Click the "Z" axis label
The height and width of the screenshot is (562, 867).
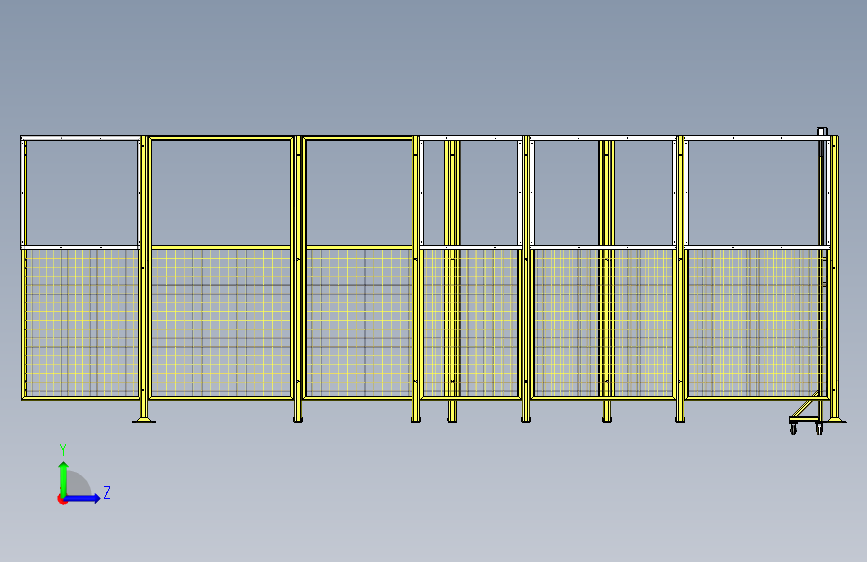point(107,492)
